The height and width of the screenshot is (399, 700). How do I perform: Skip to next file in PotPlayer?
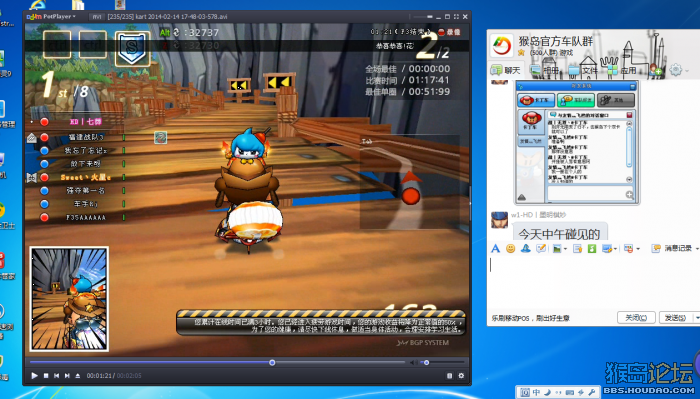(x=67, y=376)
